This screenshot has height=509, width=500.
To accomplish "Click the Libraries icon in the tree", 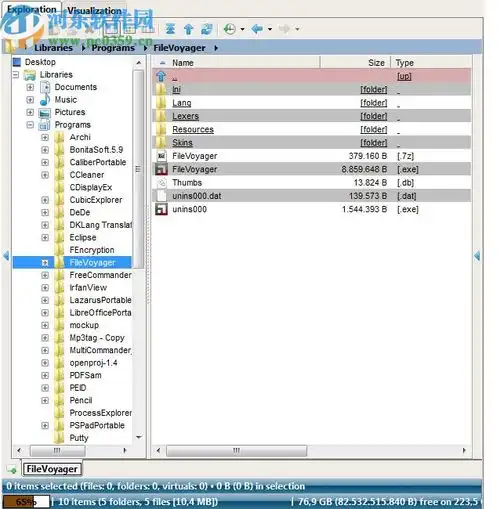I will (30, 75).
